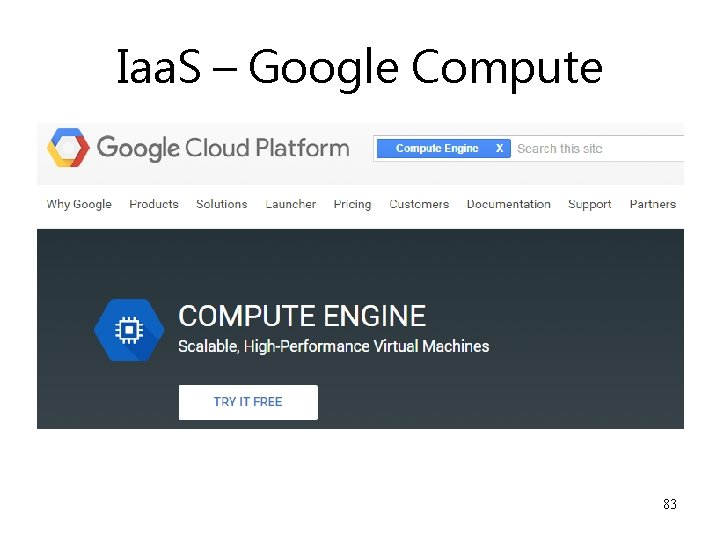Image resolution: width=720 pixels, height=540 pixels.
Task: Click the Google Cloud Platform wordmark
Action: click(223, 148)
